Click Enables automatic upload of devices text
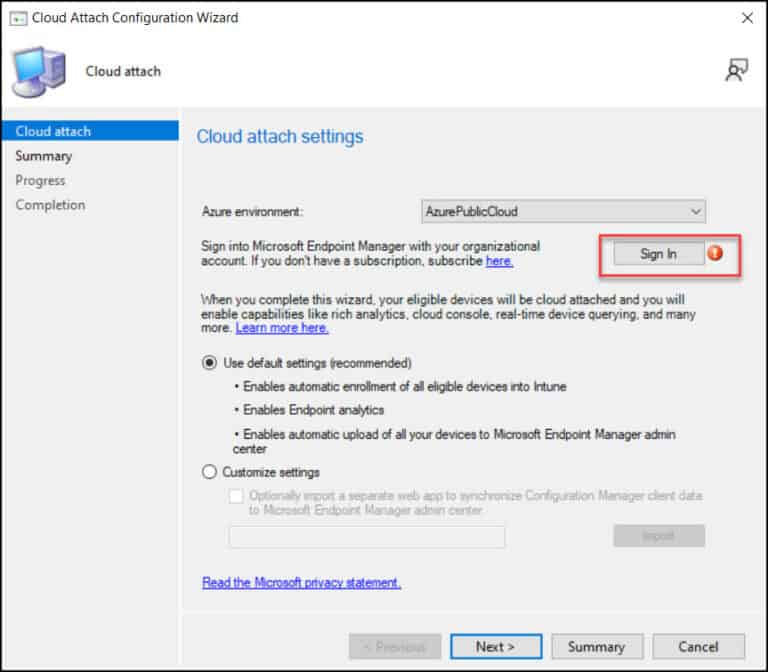768x672 pixels. click(x=454, y=441)
